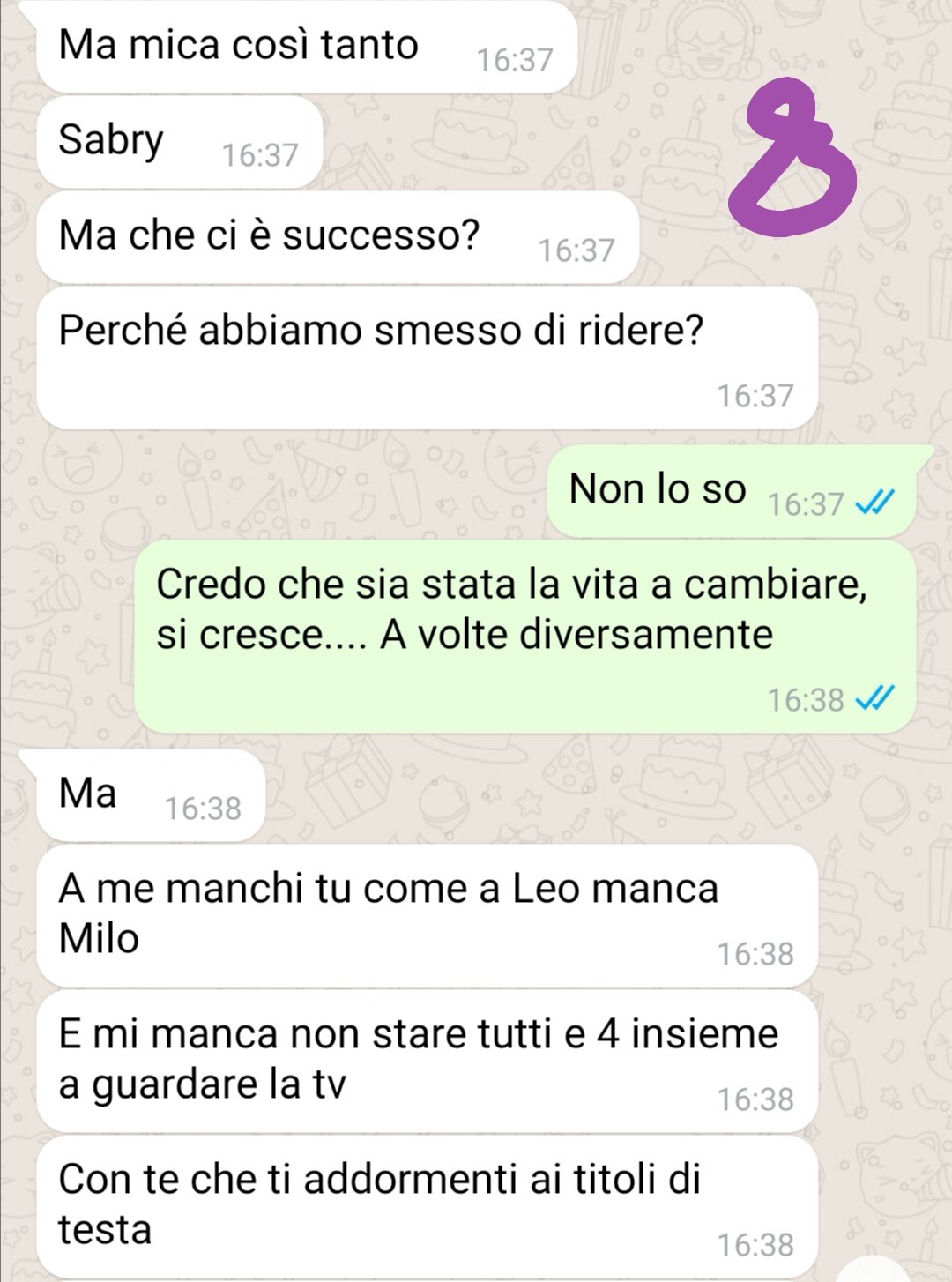Tap the timestamp on 'Perché abbiamo smesso di ridere?'
The width and height of the screenshot is (952, 1282).
point(755,396)
